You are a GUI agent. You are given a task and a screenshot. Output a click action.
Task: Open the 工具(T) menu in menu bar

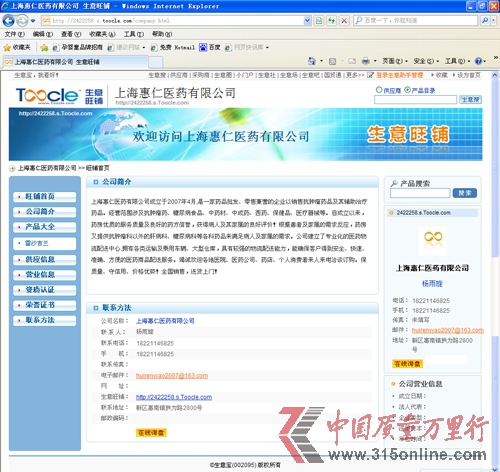134,34
